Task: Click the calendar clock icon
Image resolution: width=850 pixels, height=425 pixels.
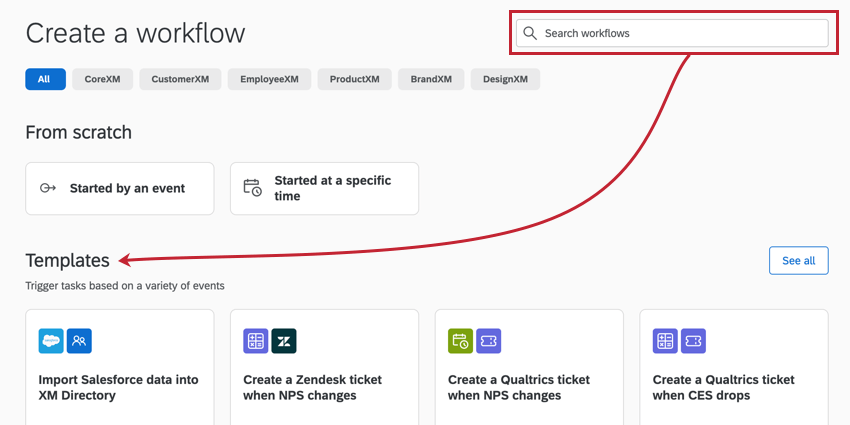Action: [x=253, y=188]
